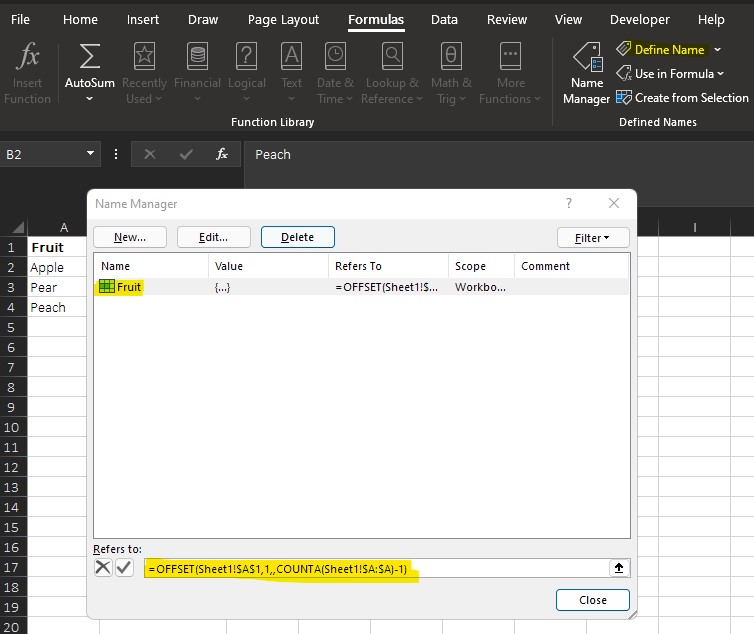Click Create from Selection command
The image size is (754, 634).
682,98
